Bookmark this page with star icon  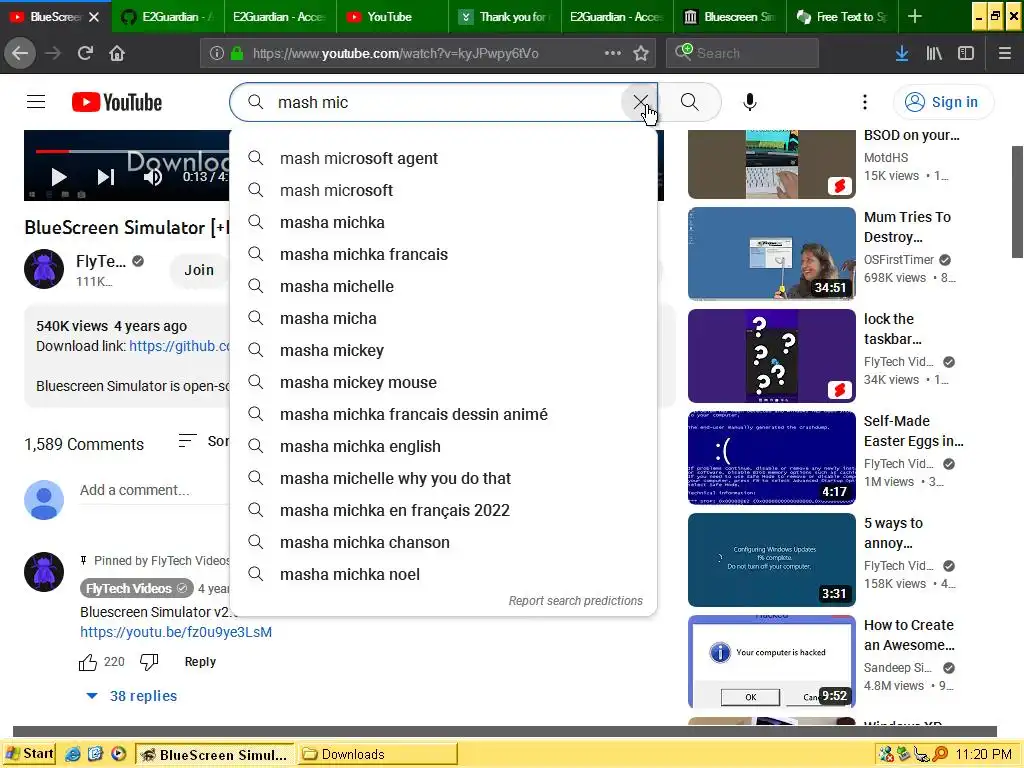641,54
